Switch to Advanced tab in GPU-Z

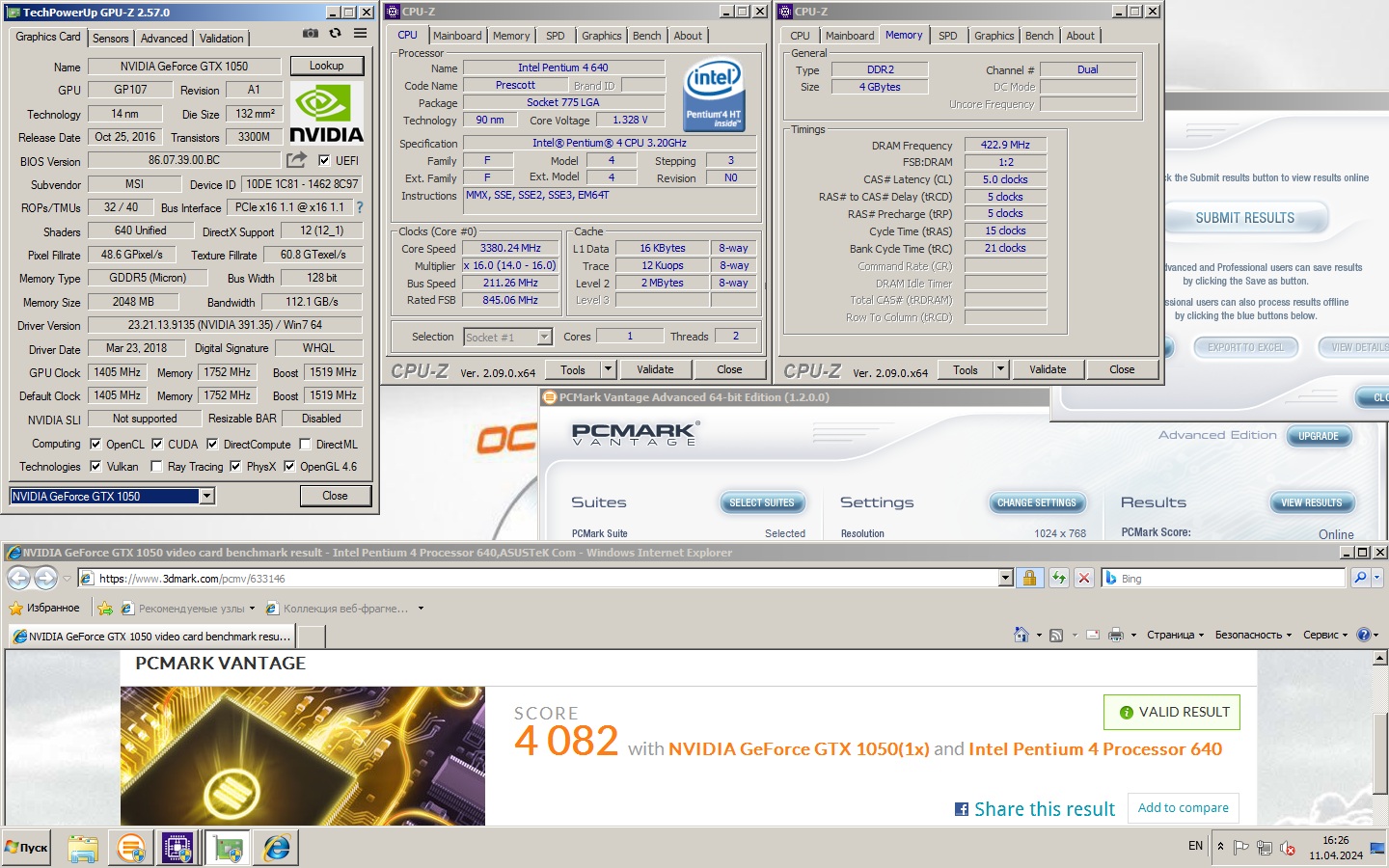(x=164, y=39)
